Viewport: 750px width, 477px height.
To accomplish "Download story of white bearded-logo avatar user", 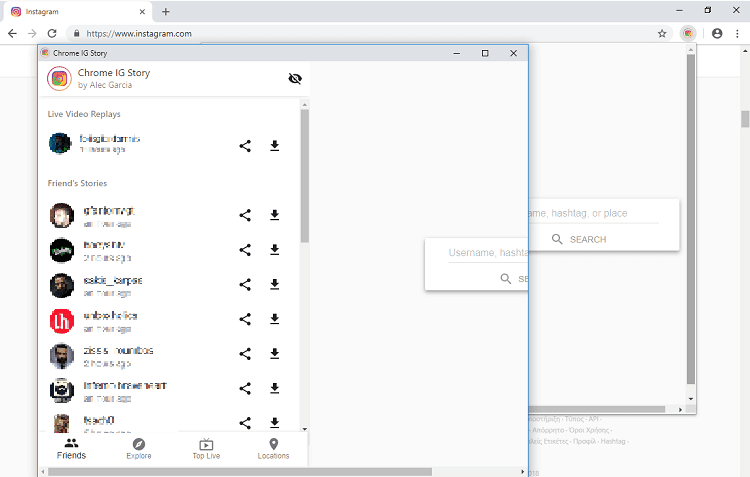I will pyautogui.click(x=275, y=388).
